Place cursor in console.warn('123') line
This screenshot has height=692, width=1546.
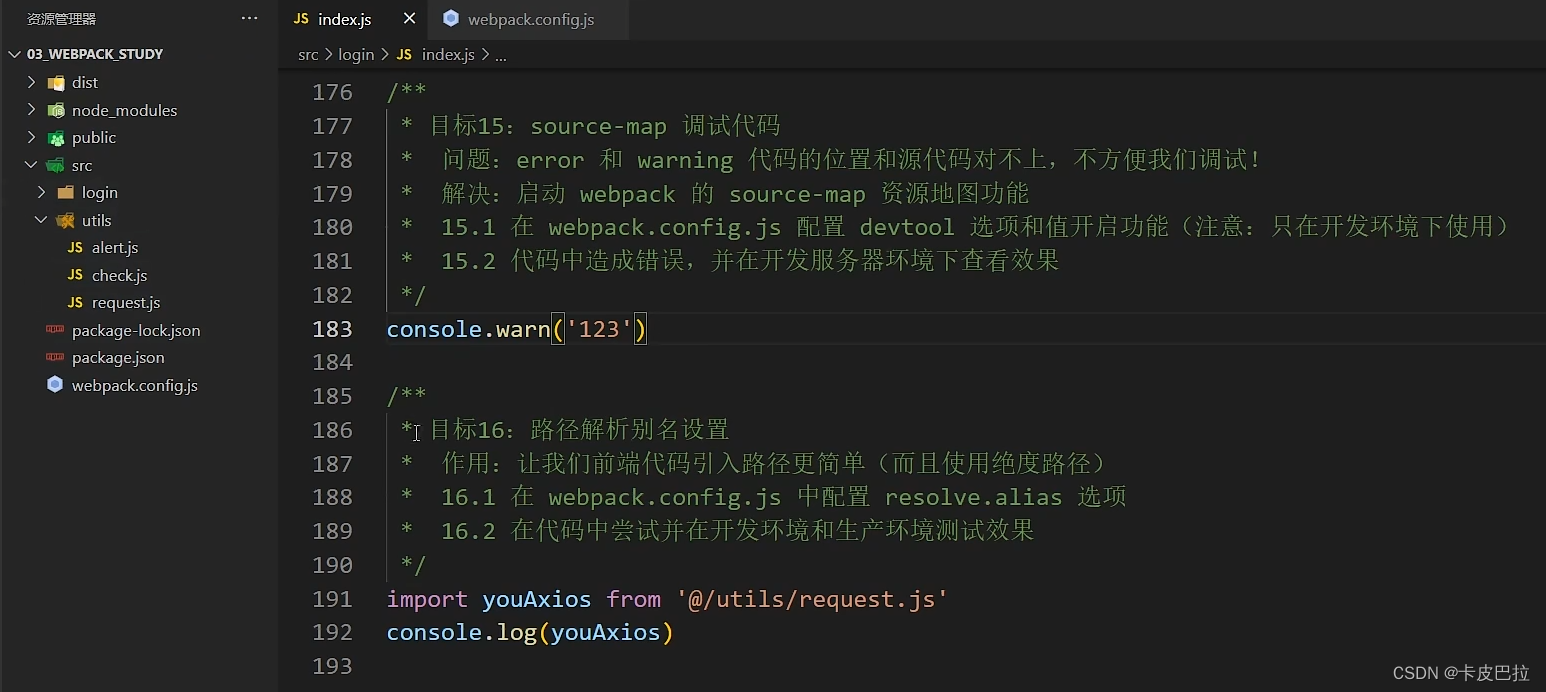pyautogui.click(x=517, y=329)
